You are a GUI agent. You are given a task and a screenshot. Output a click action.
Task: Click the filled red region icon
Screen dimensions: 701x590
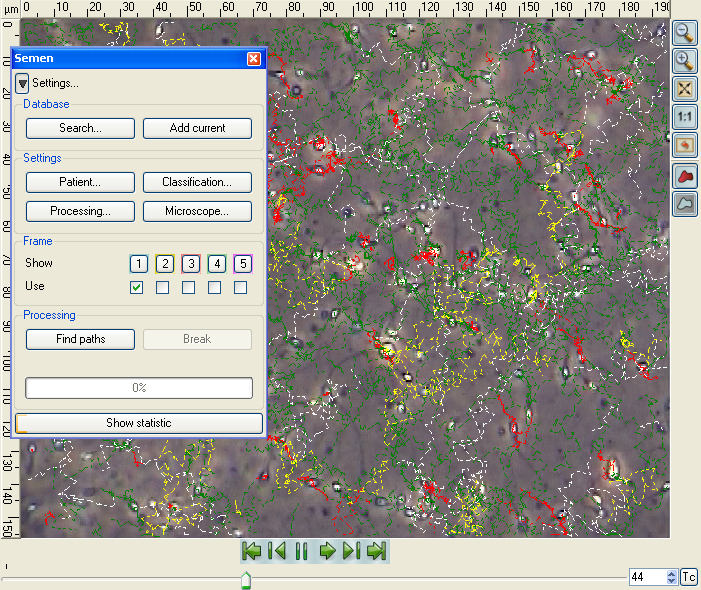(685, 177)
